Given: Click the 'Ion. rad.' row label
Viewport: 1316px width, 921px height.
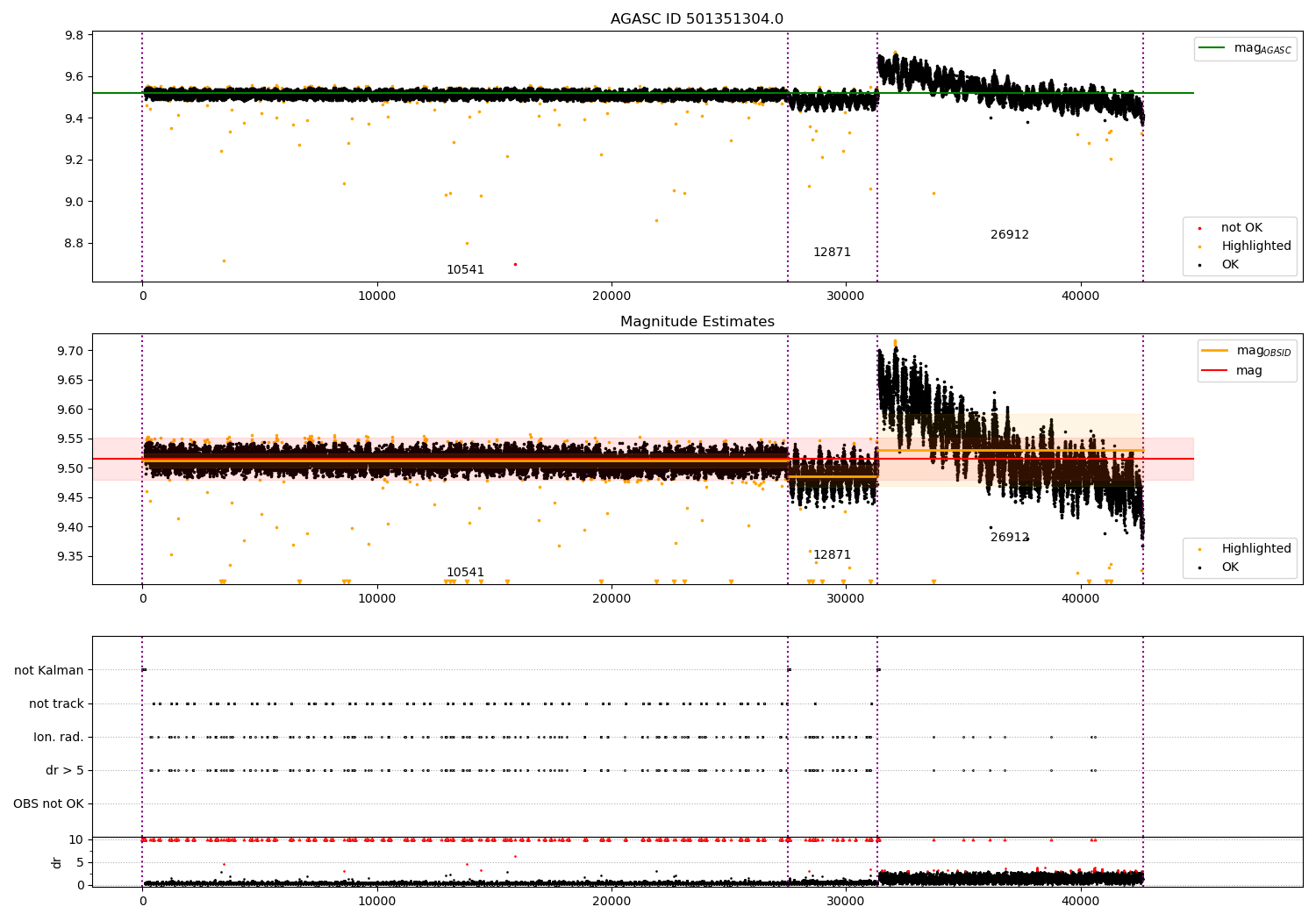Looking at the screenshot, I should coord(59,738).
